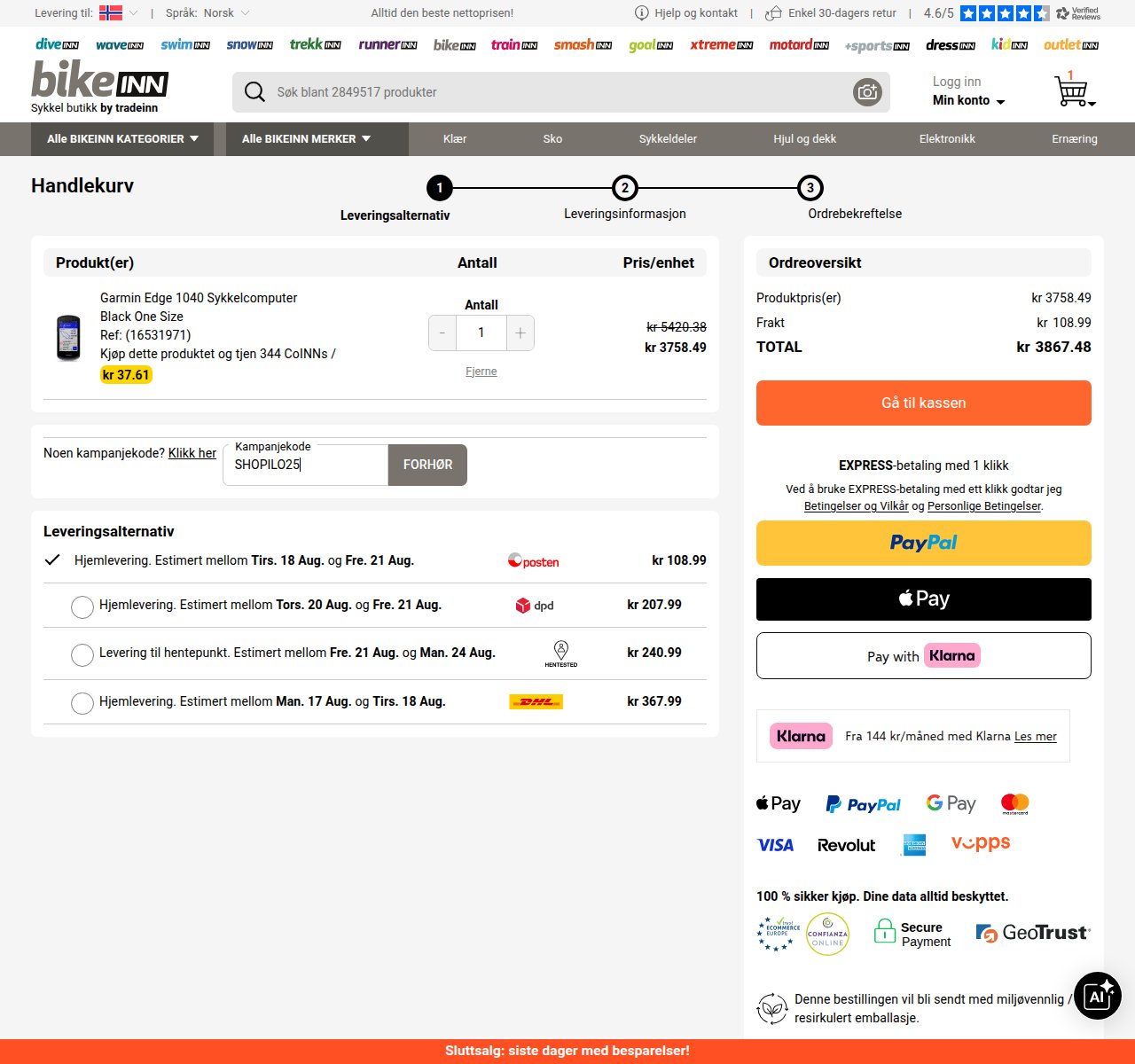The height and width of the screenshot is (1064, 1135).
Task: Click the FORHØR coupon button
Action: pyautogui.click(x=427, y=465)
